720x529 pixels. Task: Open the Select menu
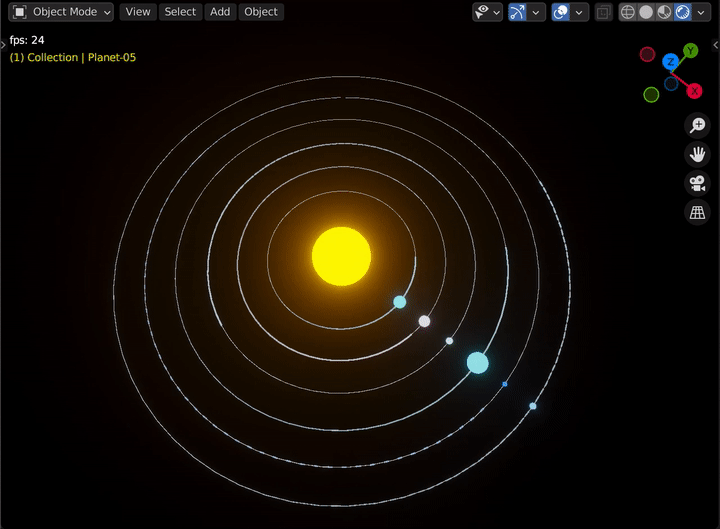(x=180, y=12)
